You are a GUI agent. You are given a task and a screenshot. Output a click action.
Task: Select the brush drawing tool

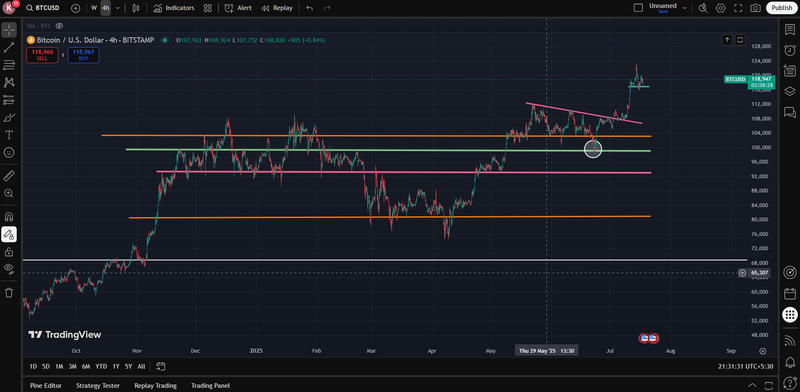tap(9, 117)
